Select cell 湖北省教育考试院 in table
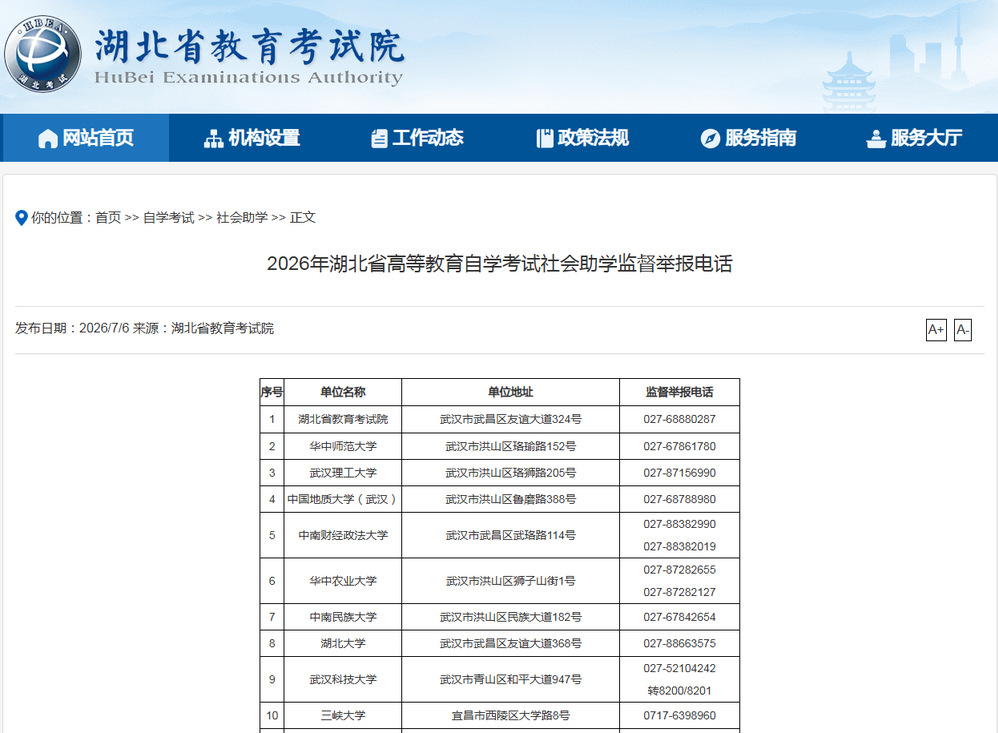 pos(343,419)
